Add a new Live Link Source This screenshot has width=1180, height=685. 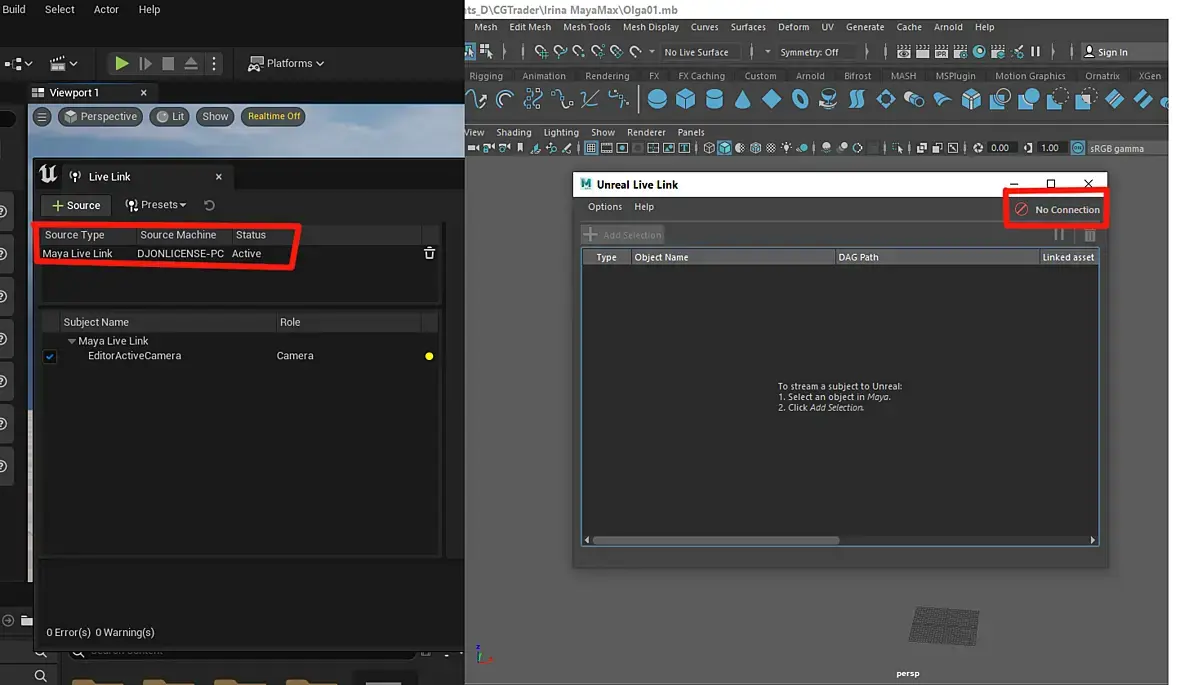[75, 206]
